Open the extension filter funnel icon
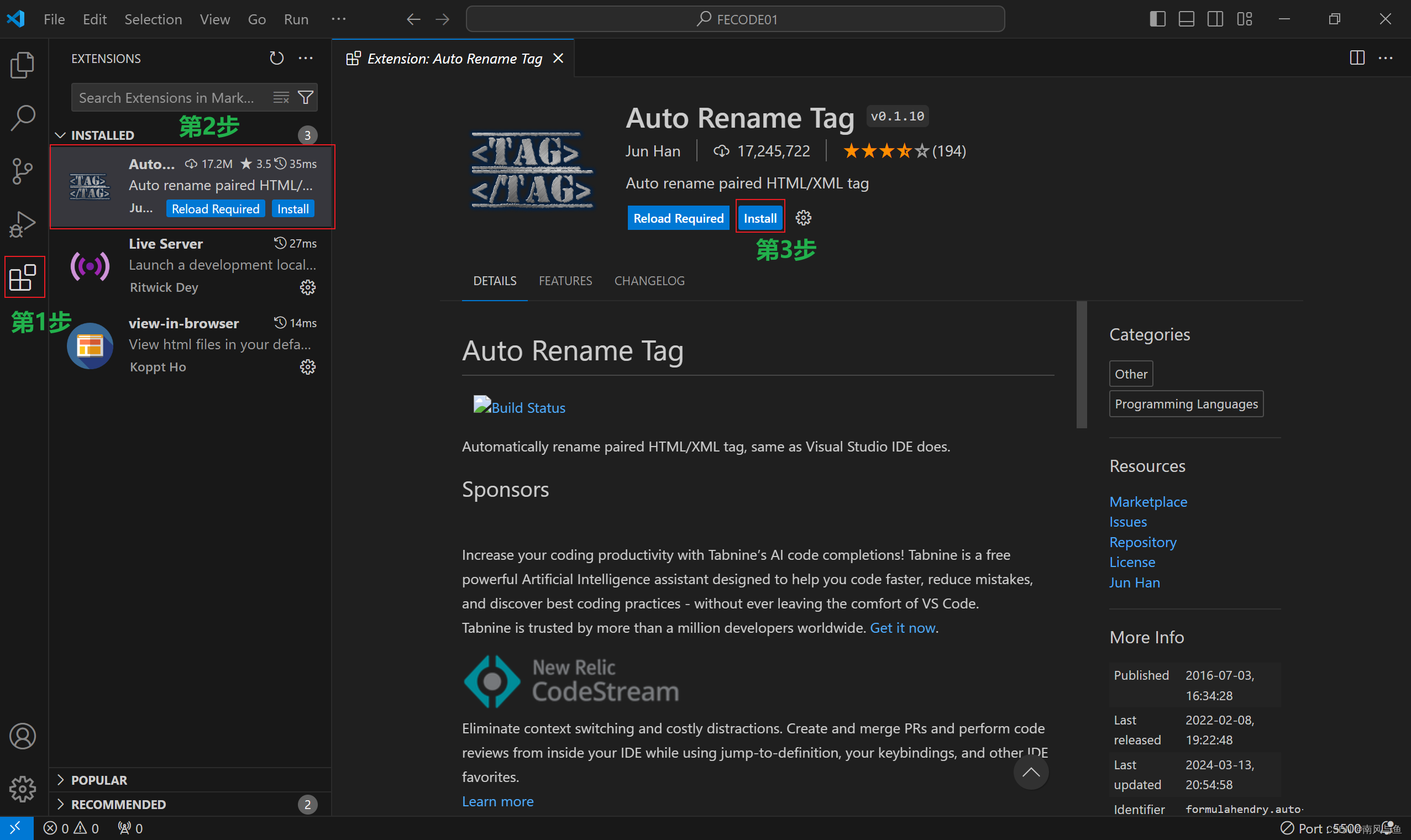1411x840 pixels. pyautogui.click(x=306, y=97)
